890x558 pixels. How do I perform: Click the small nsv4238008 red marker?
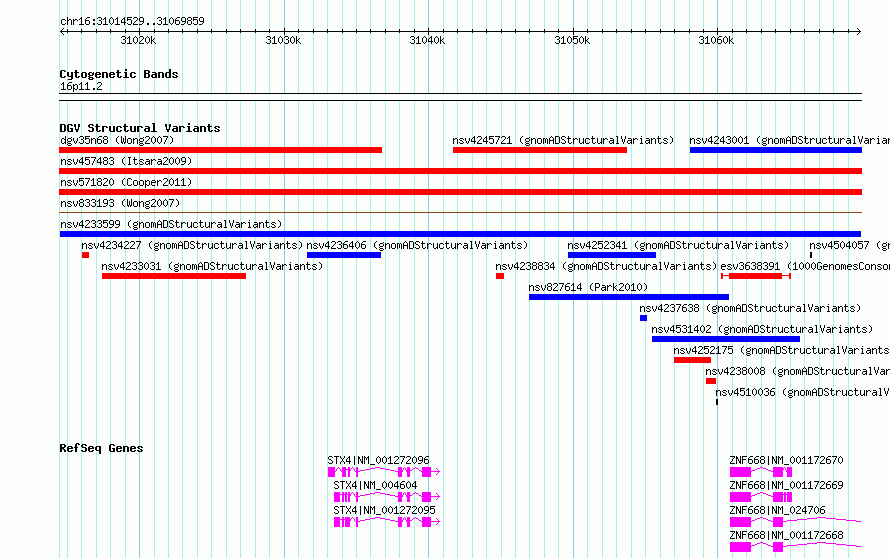(711, 381)
